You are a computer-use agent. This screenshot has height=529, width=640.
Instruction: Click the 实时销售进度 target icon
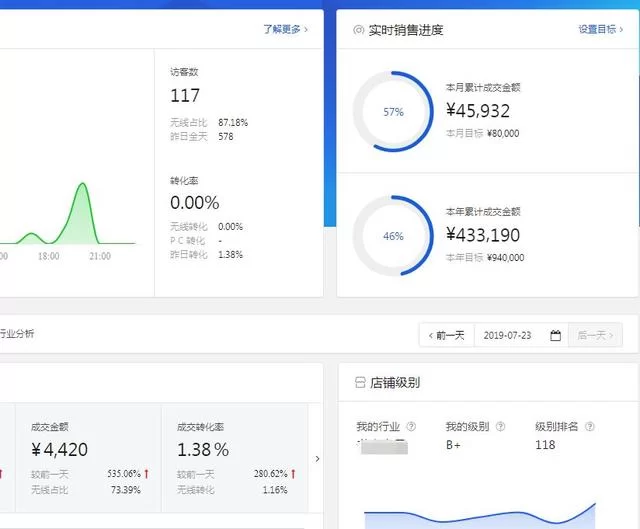(x=358, y=30)
